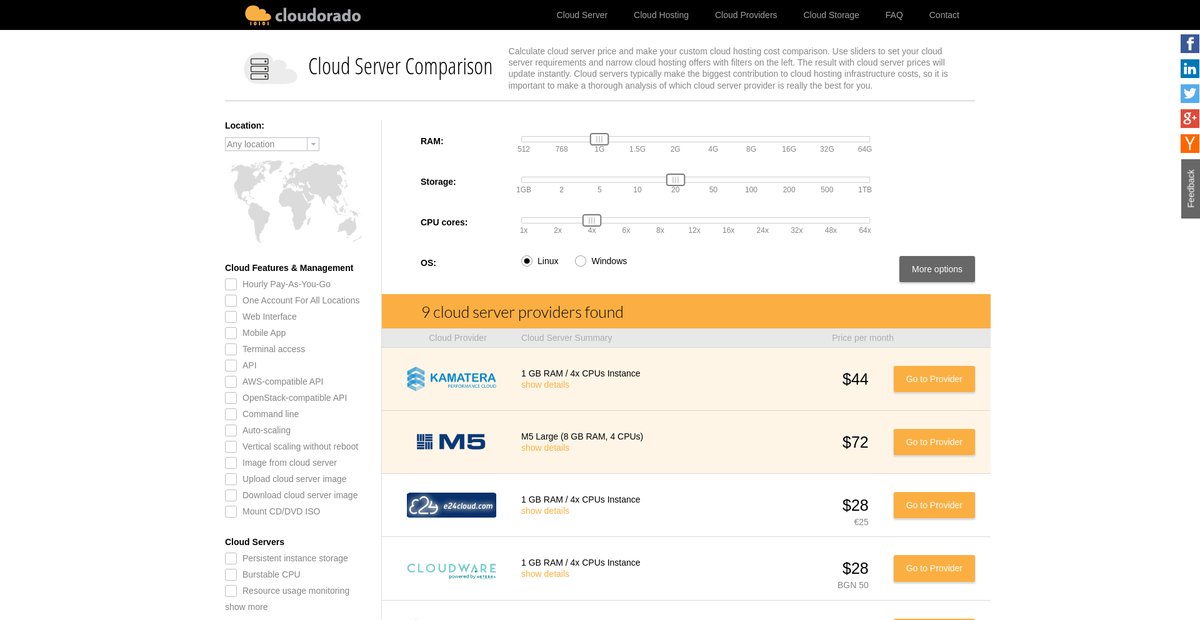
Task: Click the $72 M5 price
Action: (855, 442)
